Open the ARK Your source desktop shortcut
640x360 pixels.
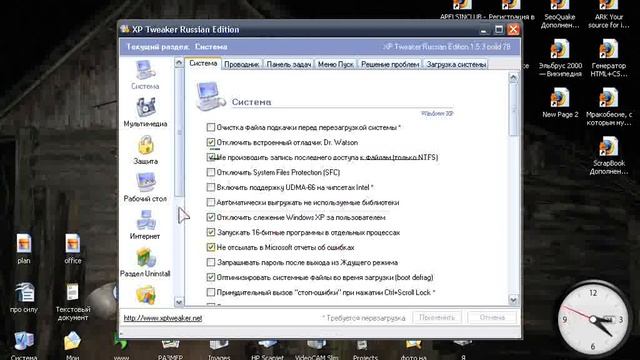click(x=609, y=15)
